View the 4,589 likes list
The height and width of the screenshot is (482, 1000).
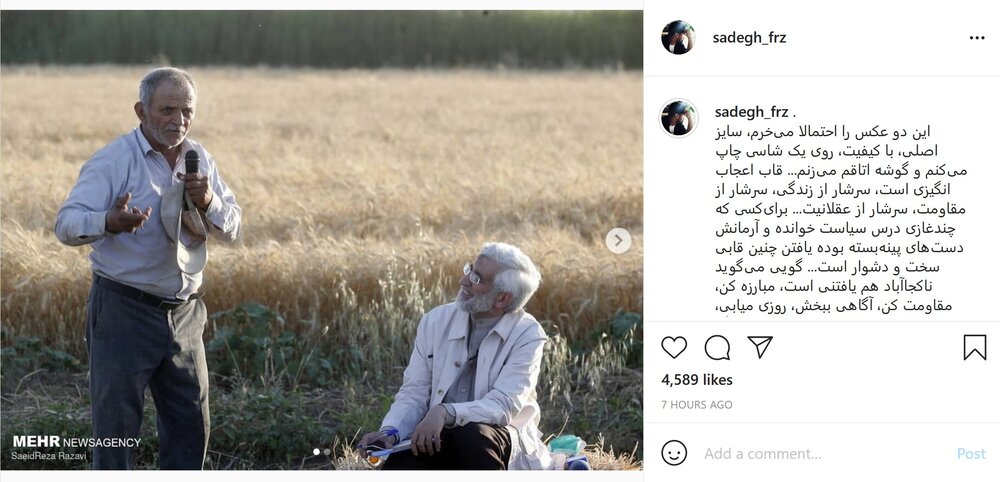click(697, 380)
